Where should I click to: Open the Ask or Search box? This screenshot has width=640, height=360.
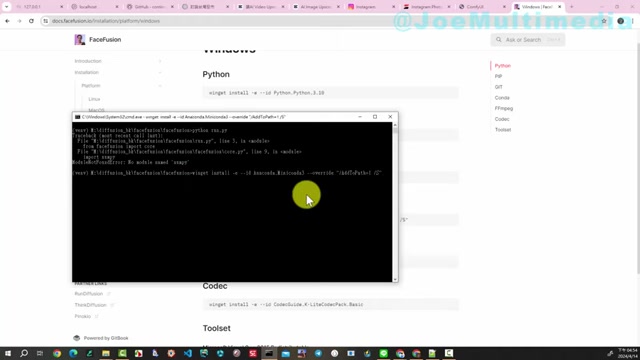[x=528, y=40]
